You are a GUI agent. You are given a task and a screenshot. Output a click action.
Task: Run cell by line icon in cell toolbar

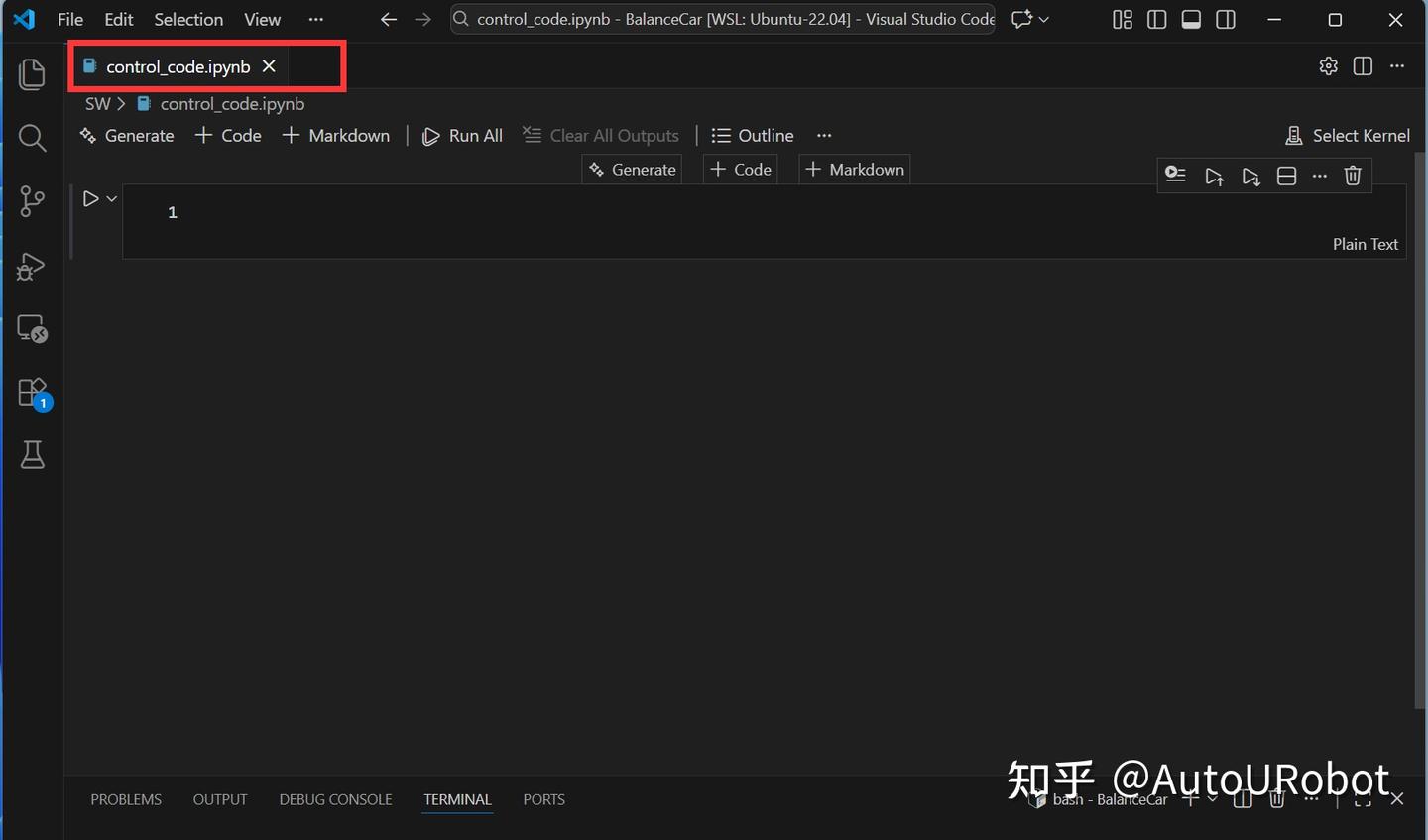pyautogui.click(x=1176, y=176)
